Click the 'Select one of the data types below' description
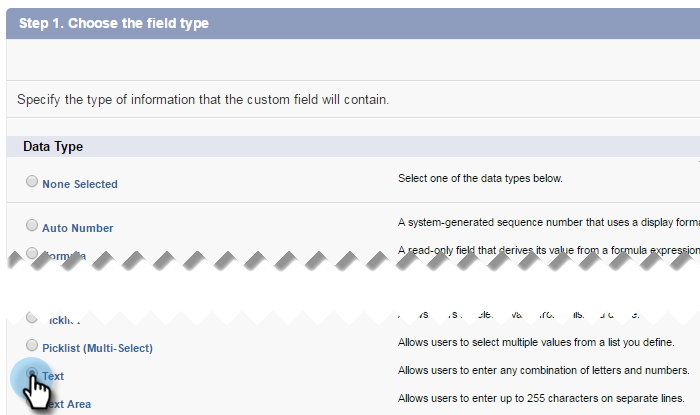This screenshot has height=415, width=700. click(481, 179)
